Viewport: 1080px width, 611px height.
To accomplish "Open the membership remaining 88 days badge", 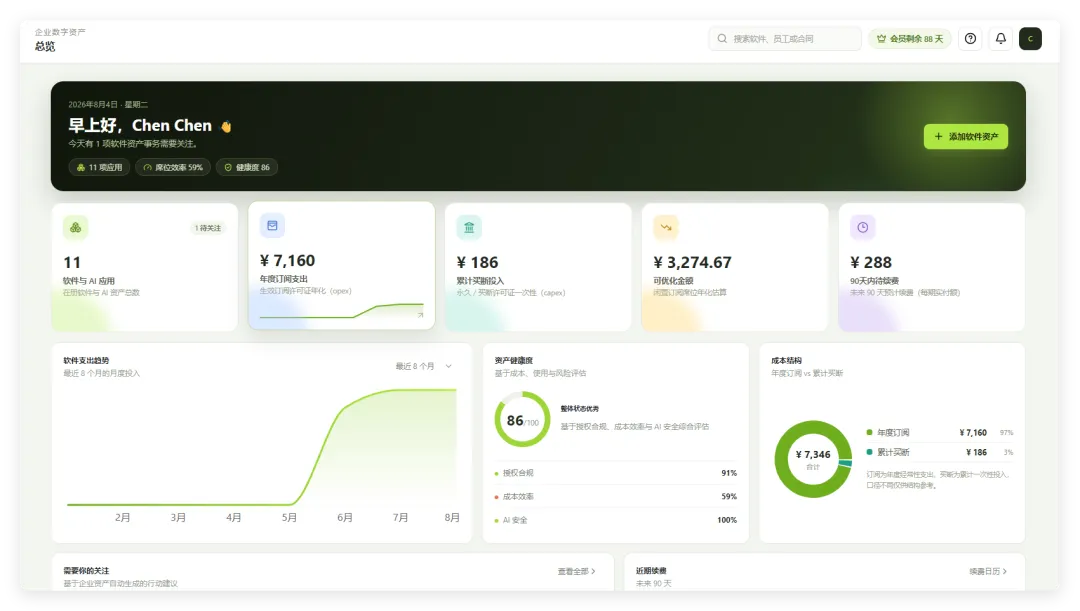I will [910, 39].
